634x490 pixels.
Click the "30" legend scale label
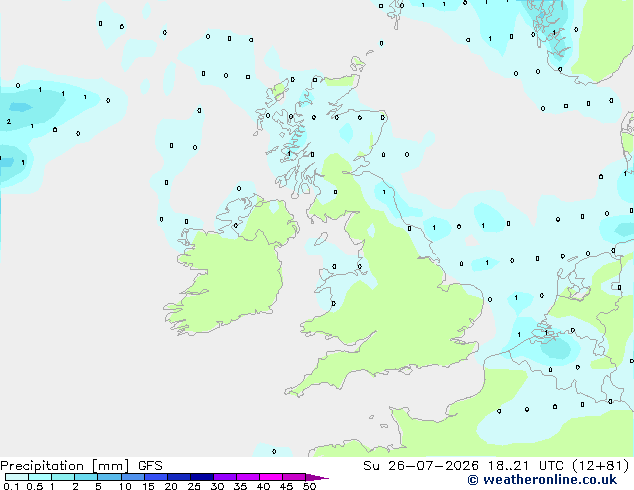click(x=217, y=486)
